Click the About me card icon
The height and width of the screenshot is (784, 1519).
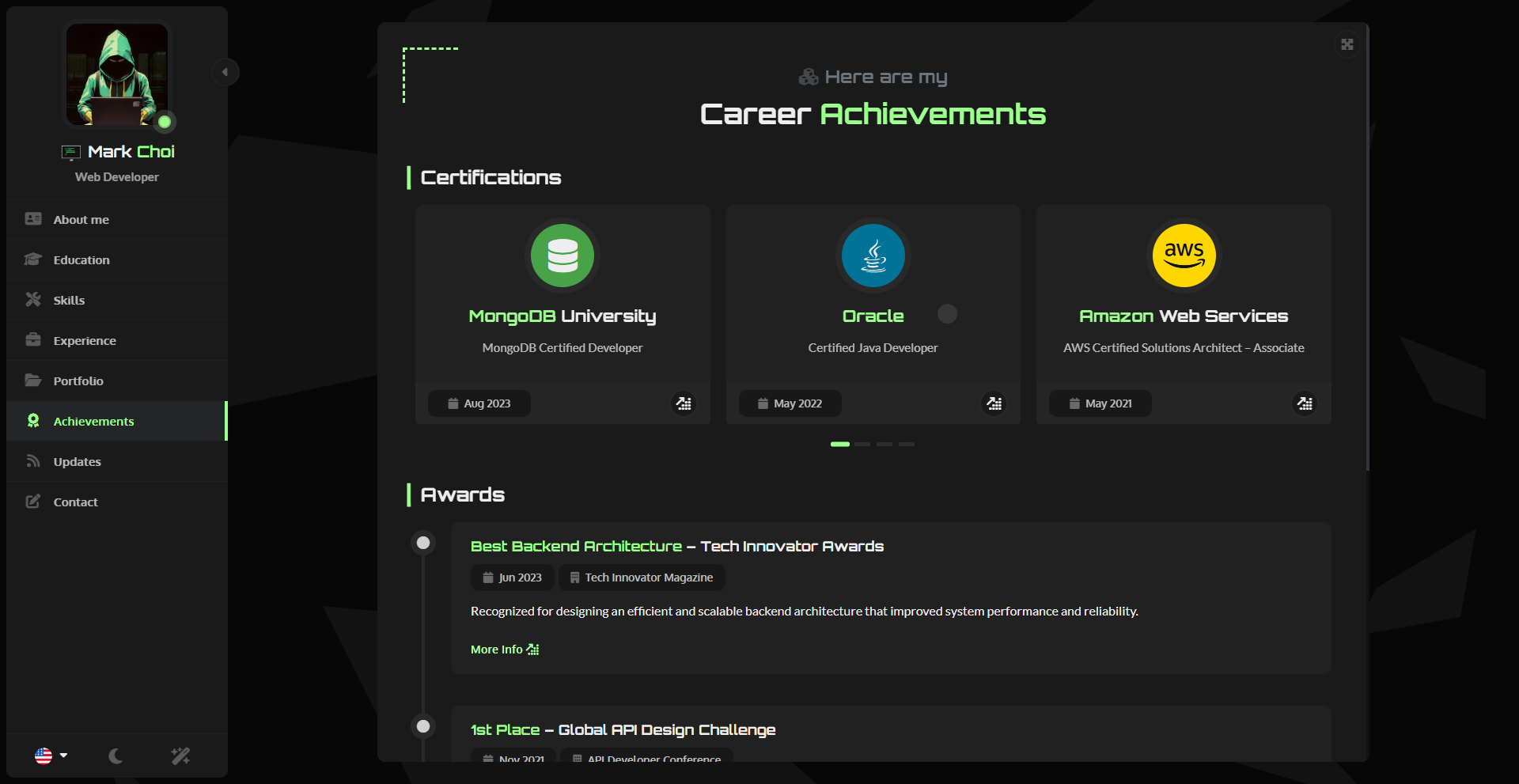[33, 218]
